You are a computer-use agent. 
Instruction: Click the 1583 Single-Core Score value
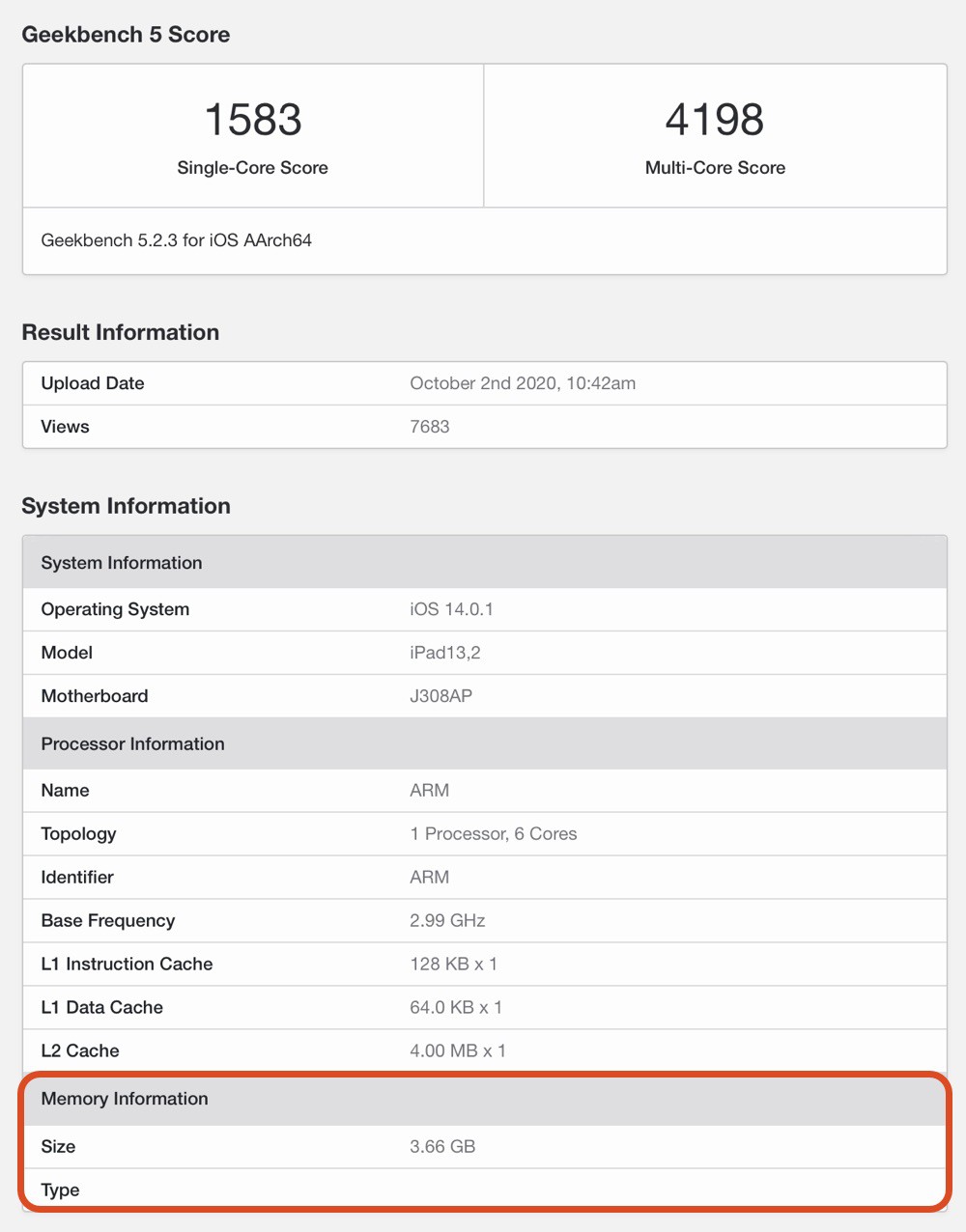[253, 121]
